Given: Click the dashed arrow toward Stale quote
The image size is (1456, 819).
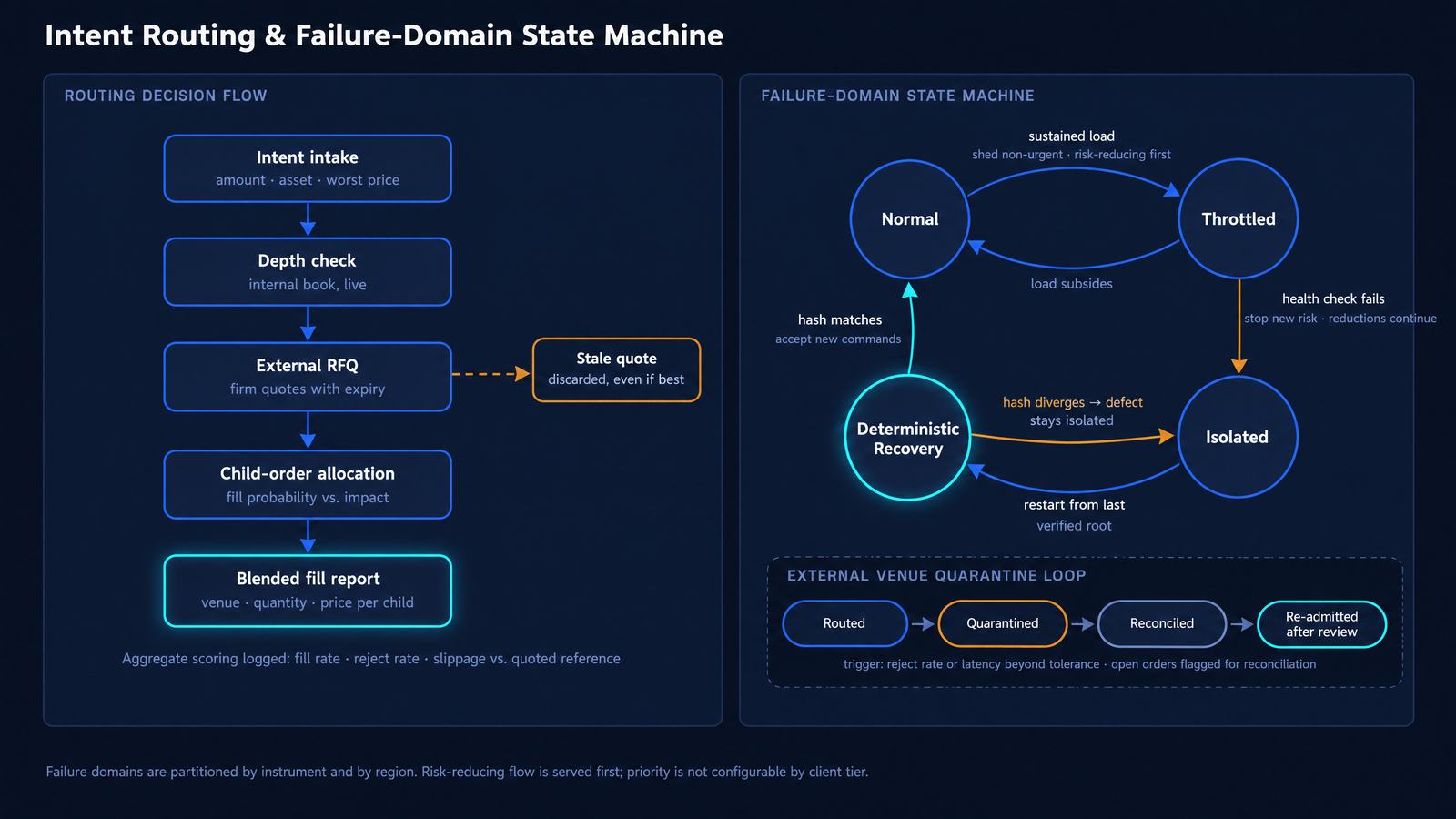Looking at the screenshot, I should [x=490, y=374].
